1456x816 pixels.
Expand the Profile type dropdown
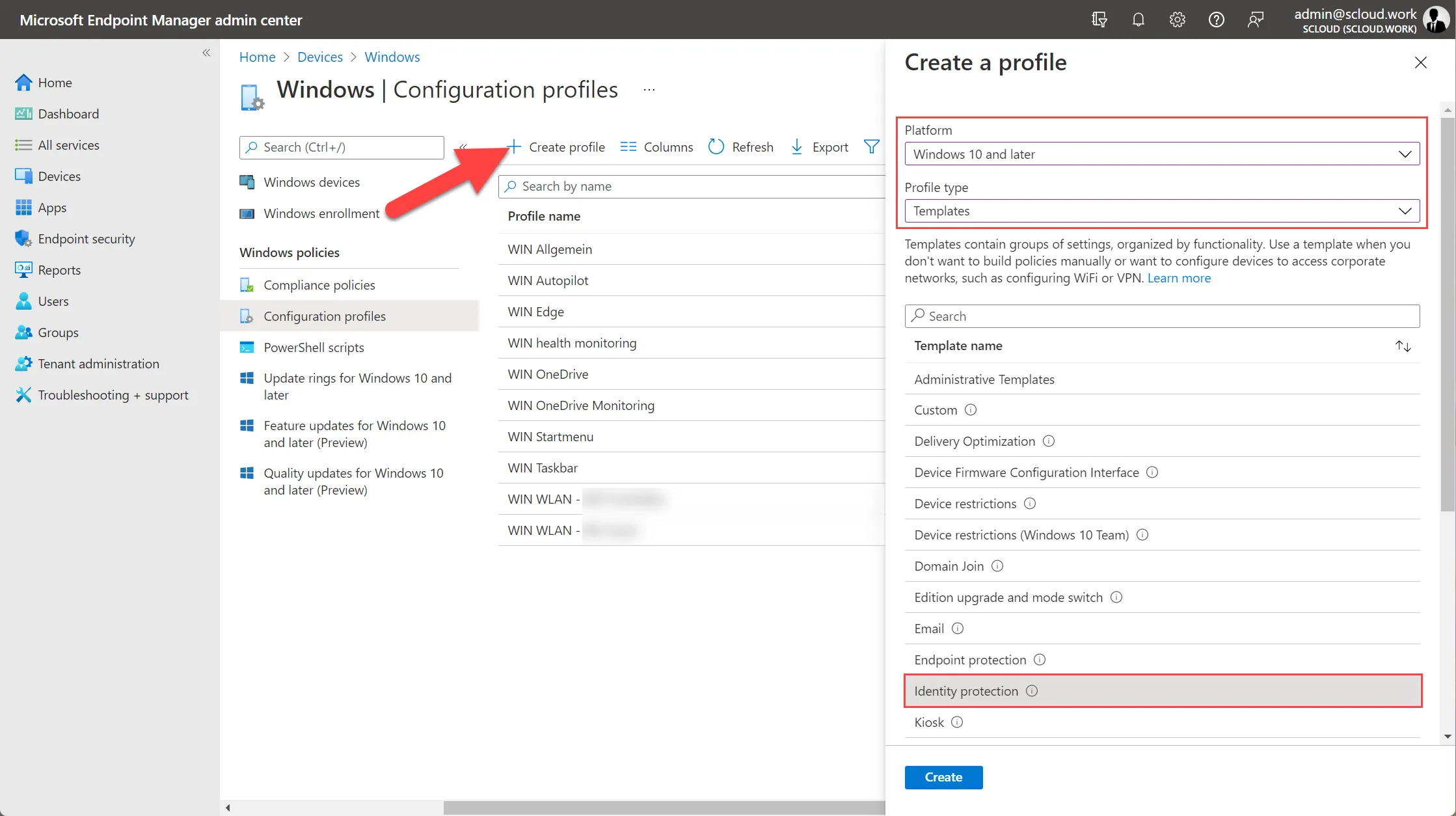pyautogui.click(x=1162, y=211)
